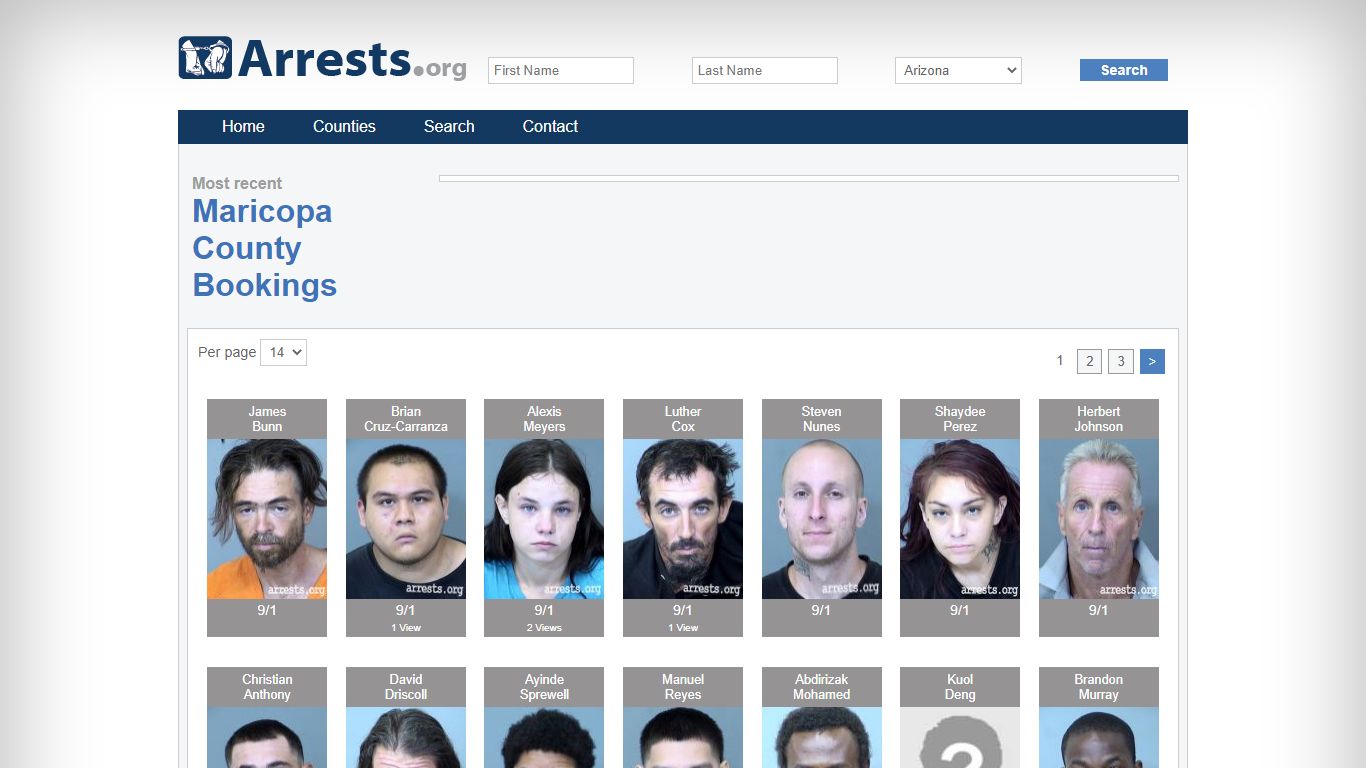Screen dimensions: 1366x768
Task: Select Brian Cruz-Carranza's booking photo
Action: pyautogui.click(x=406, y=519)
